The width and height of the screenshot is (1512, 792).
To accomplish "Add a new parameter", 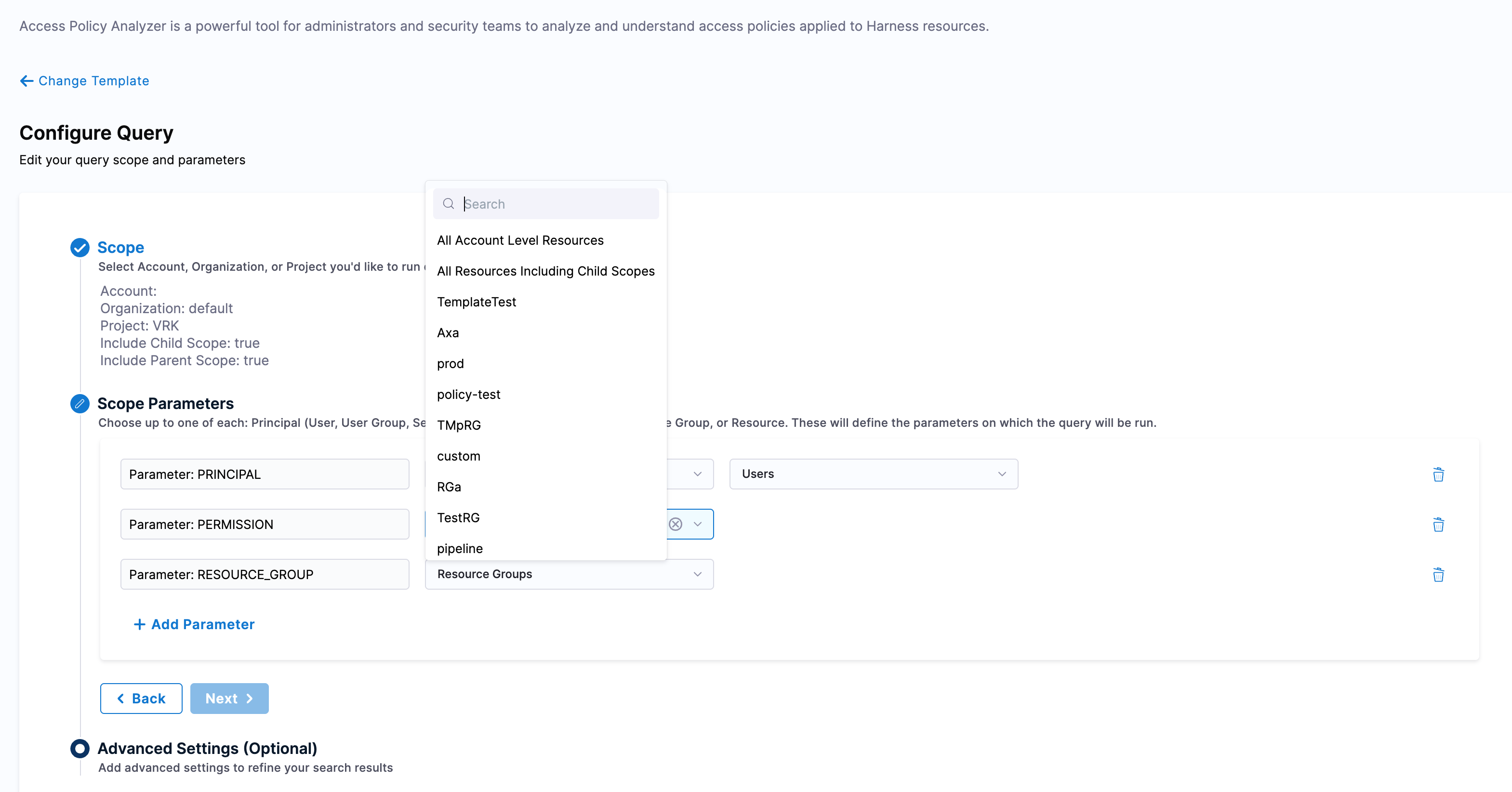I will pos(194,624).
